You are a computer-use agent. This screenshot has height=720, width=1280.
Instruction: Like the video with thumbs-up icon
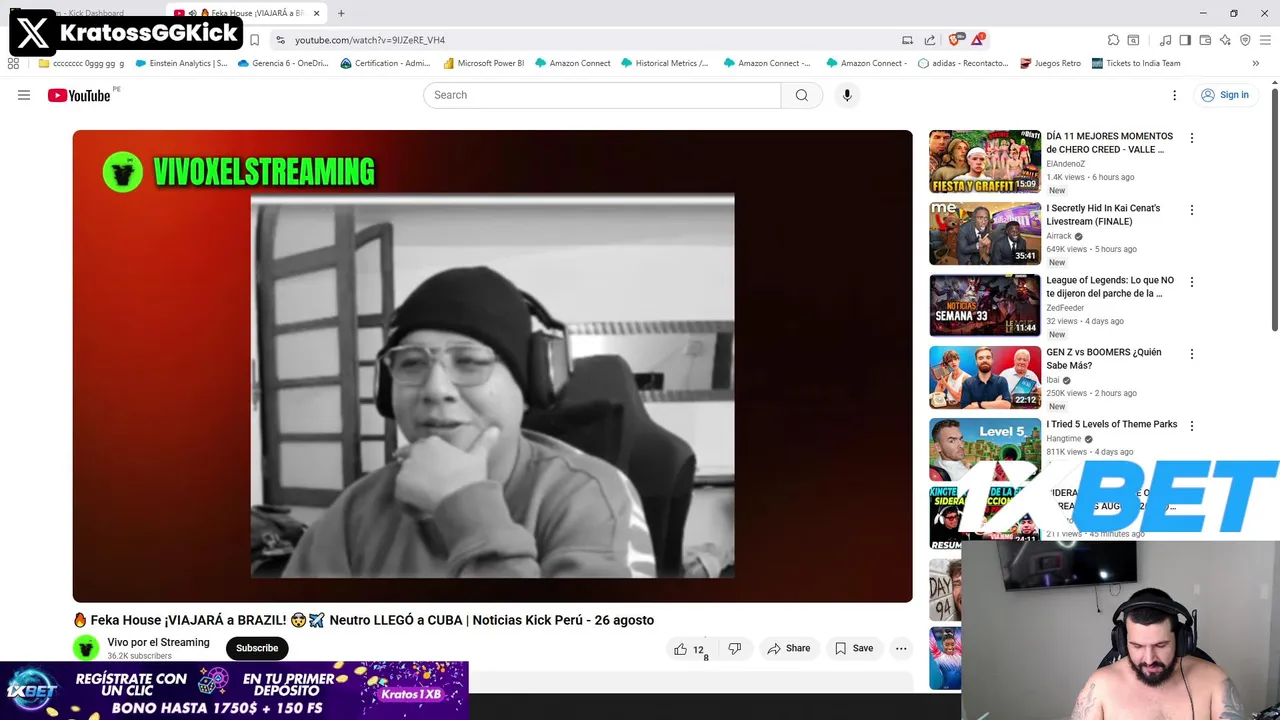point(681,649)
